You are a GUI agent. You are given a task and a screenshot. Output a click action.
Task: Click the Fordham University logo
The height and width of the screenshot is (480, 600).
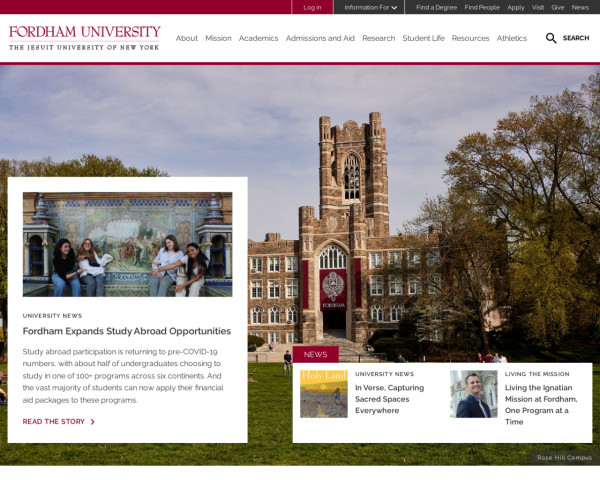point(84,38)
